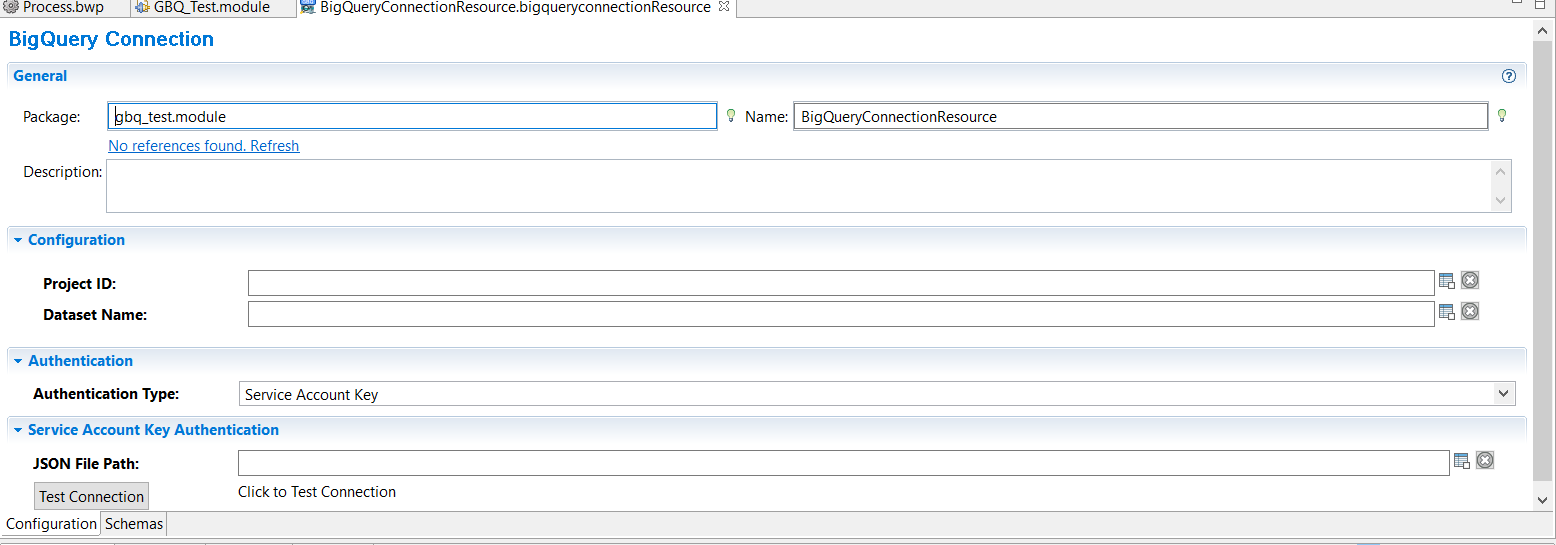Click the 'BigQuery Connection' heading
The height and width of the screenshot is (545, 1556).
point(111,39)
